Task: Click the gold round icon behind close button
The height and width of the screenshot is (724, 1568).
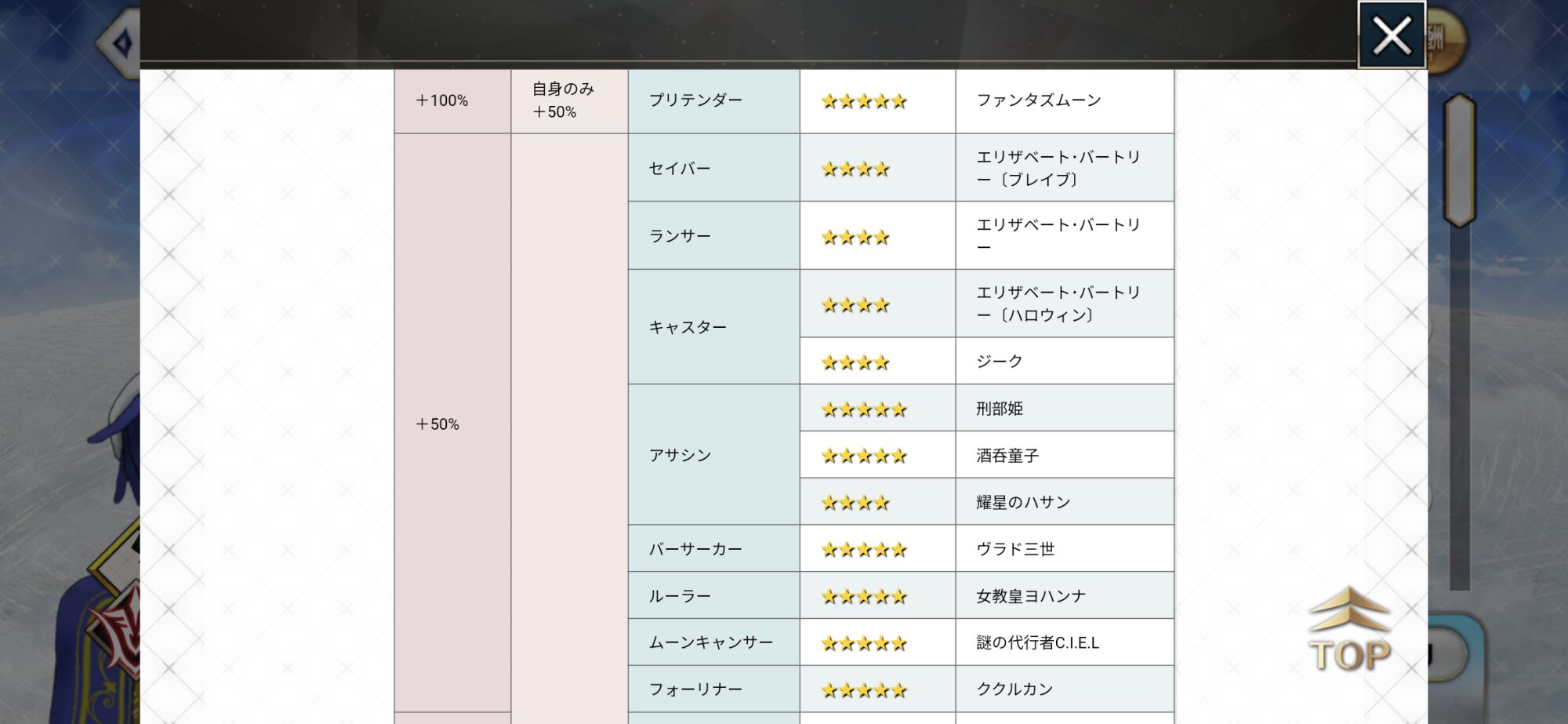Action: pyautogui.click(x=1444, y=39)
